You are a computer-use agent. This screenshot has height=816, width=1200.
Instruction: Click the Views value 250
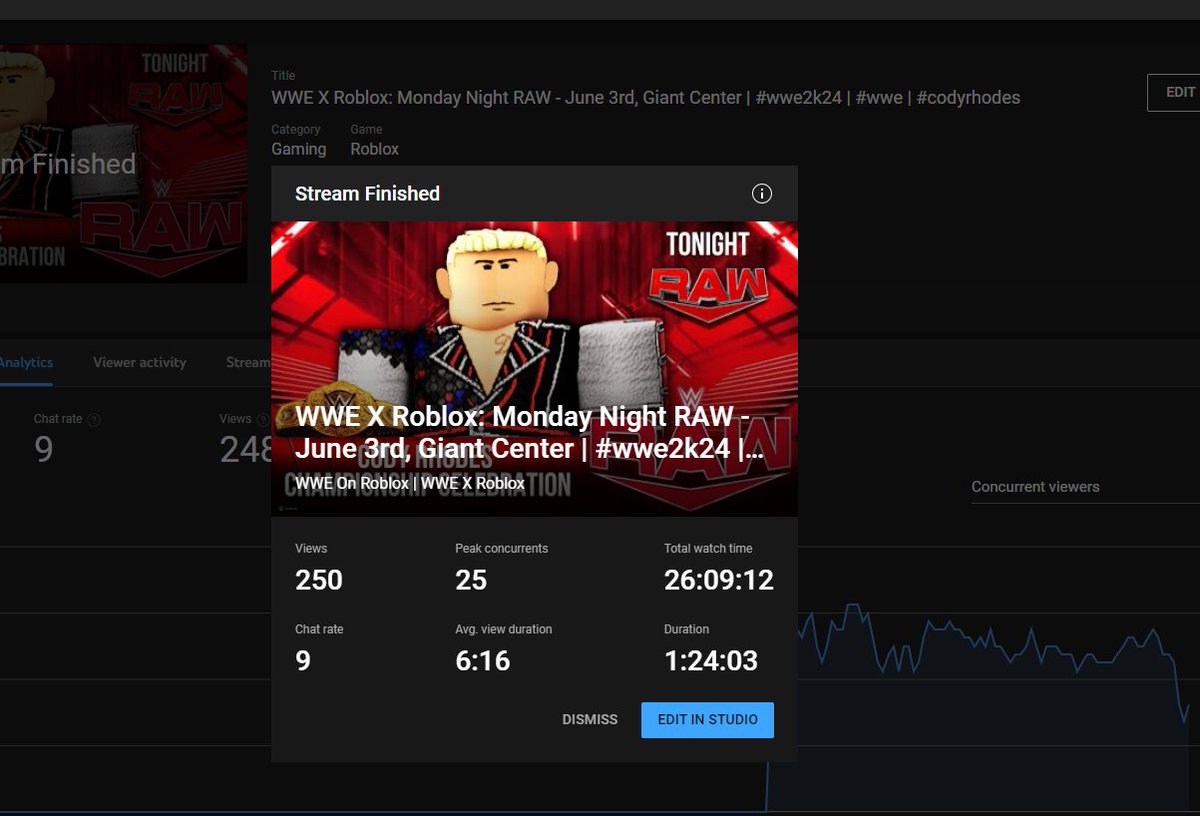coord(319,580)
